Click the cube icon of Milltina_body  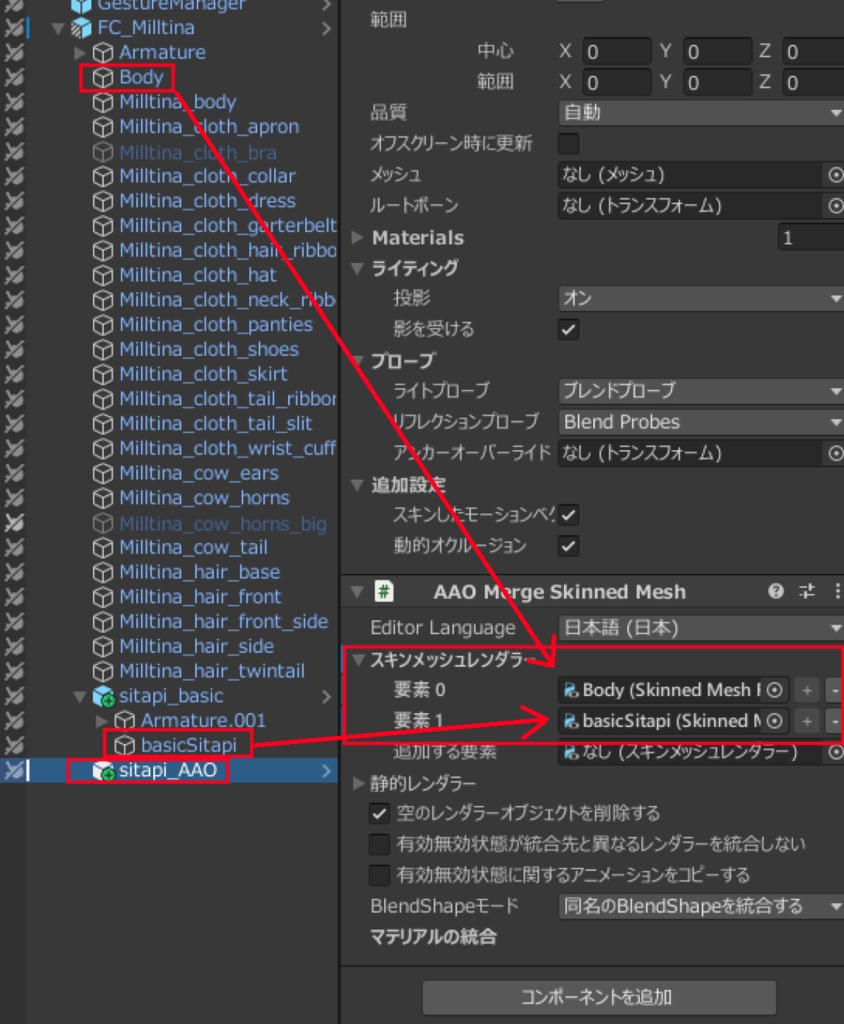(x=103, y=102)
